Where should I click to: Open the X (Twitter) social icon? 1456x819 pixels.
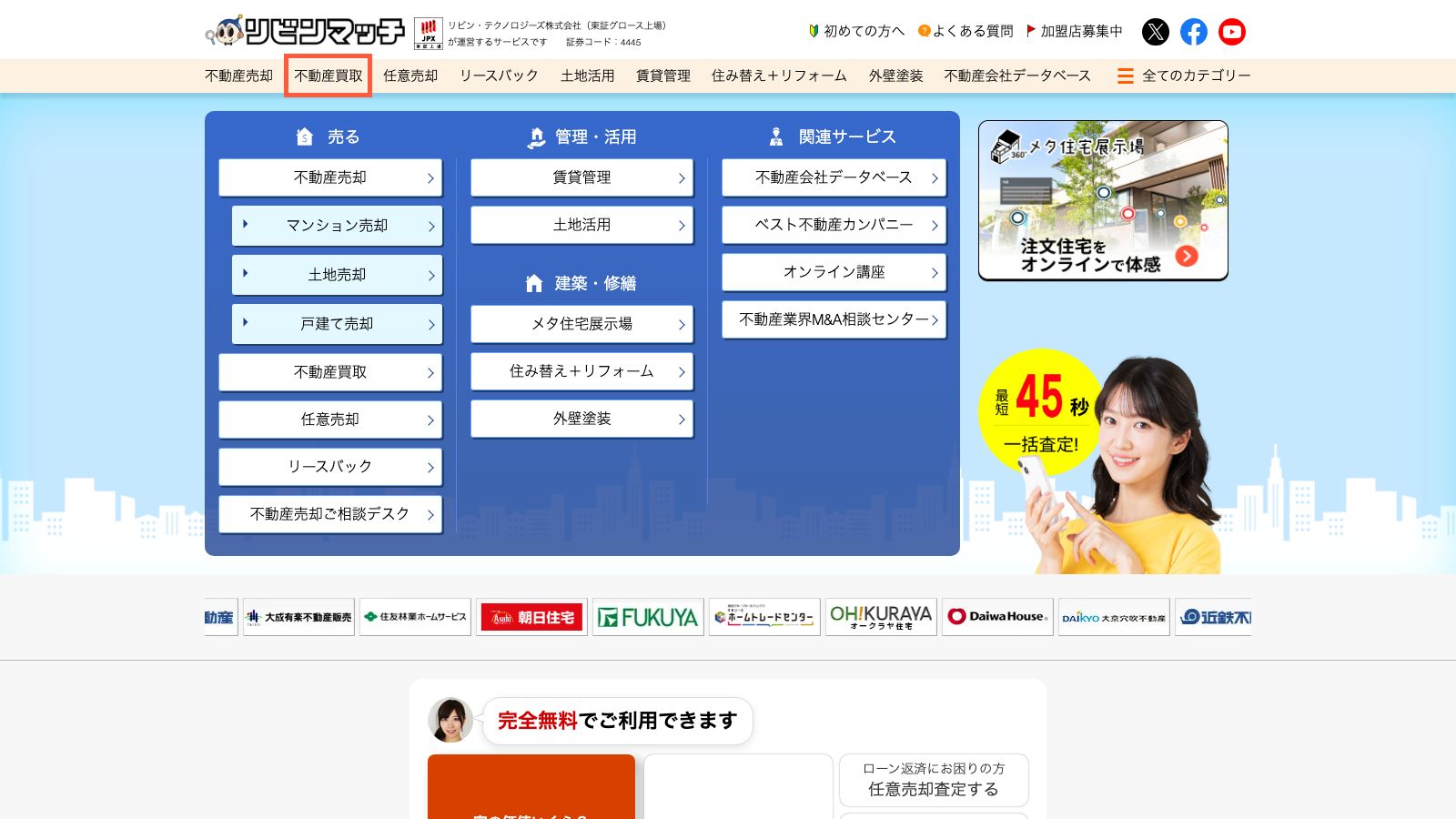coord(1155,32)
